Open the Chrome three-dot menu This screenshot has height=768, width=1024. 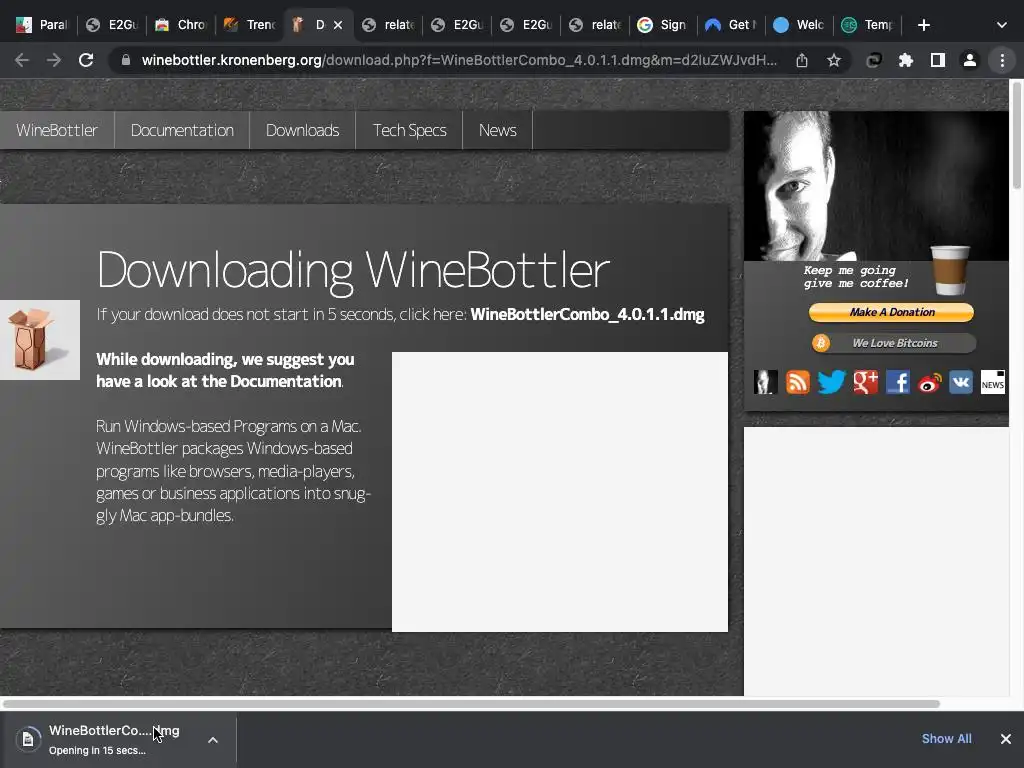pyautogui.click(x=1002, y=61)
